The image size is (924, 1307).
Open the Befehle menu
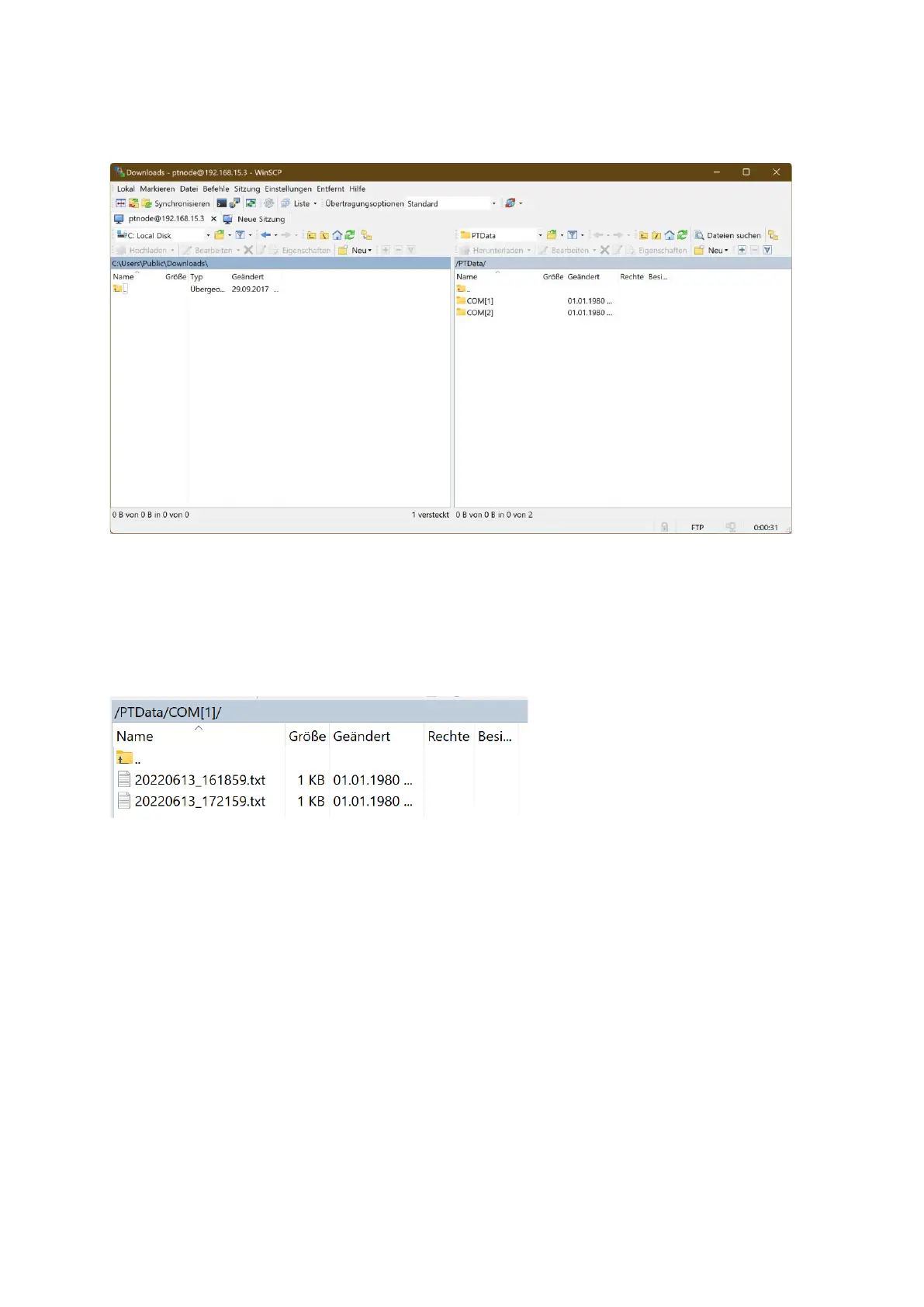(x=216, y=189)
